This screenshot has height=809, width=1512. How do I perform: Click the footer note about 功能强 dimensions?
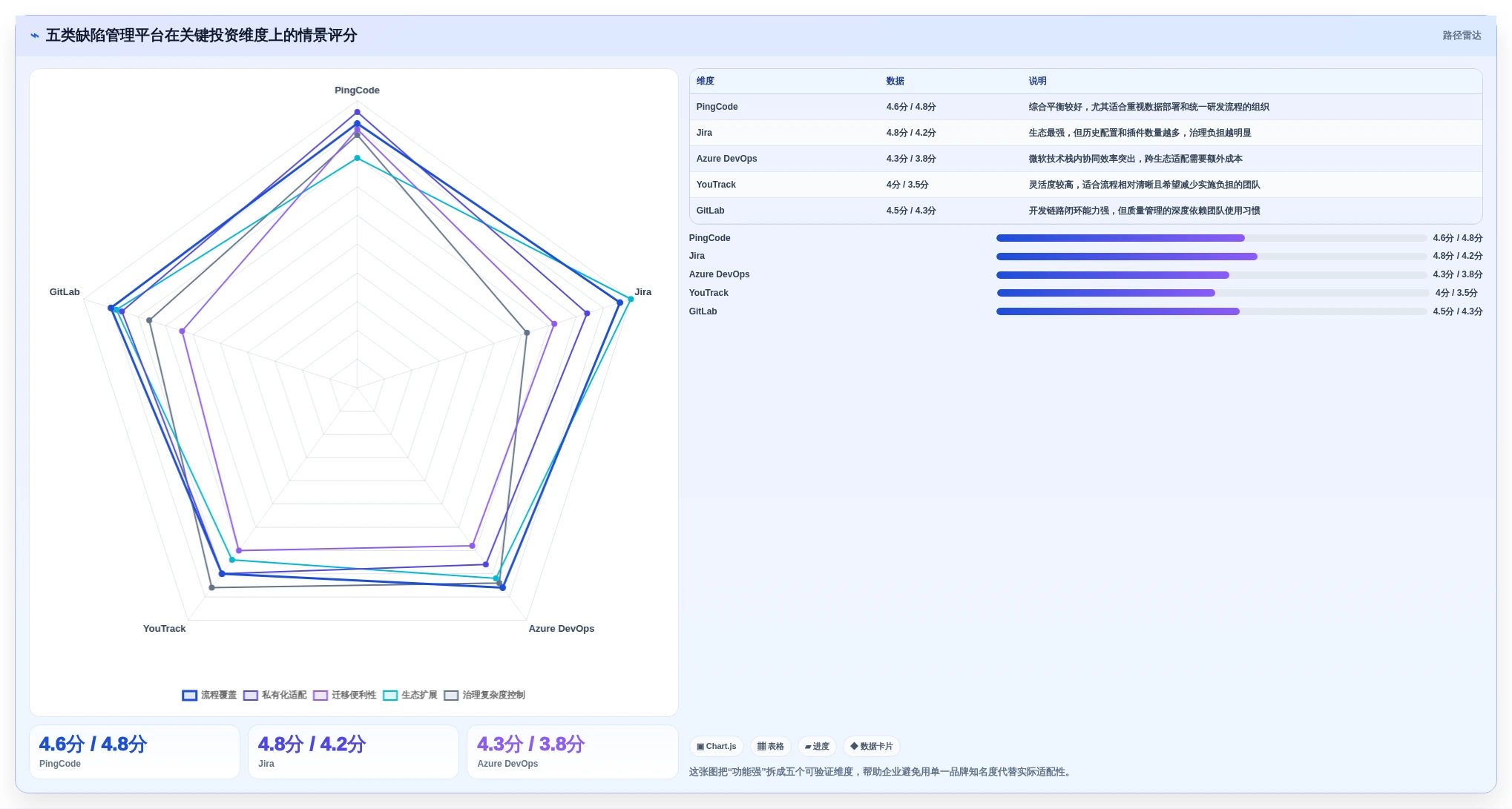881,773
